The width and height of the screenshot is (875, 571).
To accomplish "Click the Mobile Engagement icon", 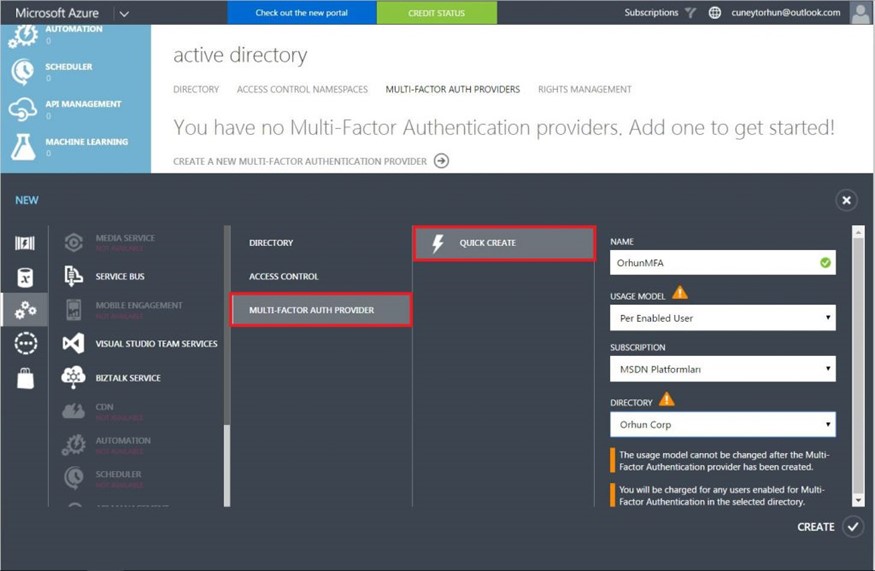I will pos(73,310).
